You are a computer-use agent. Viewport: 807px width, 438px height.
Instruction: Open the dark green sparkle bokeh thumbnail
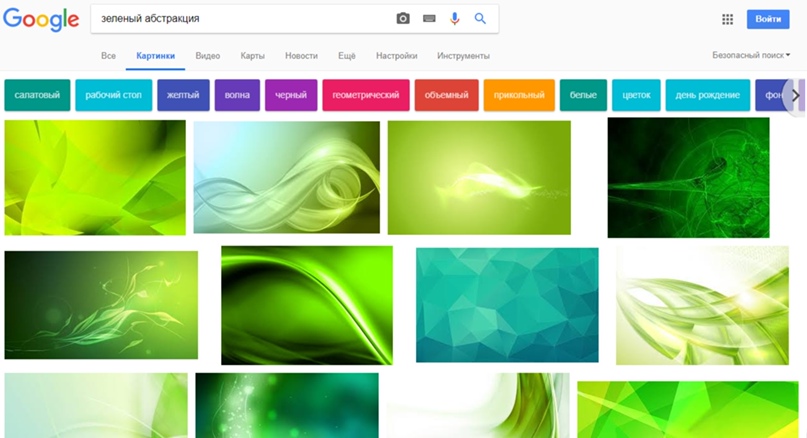click(287, 406)
